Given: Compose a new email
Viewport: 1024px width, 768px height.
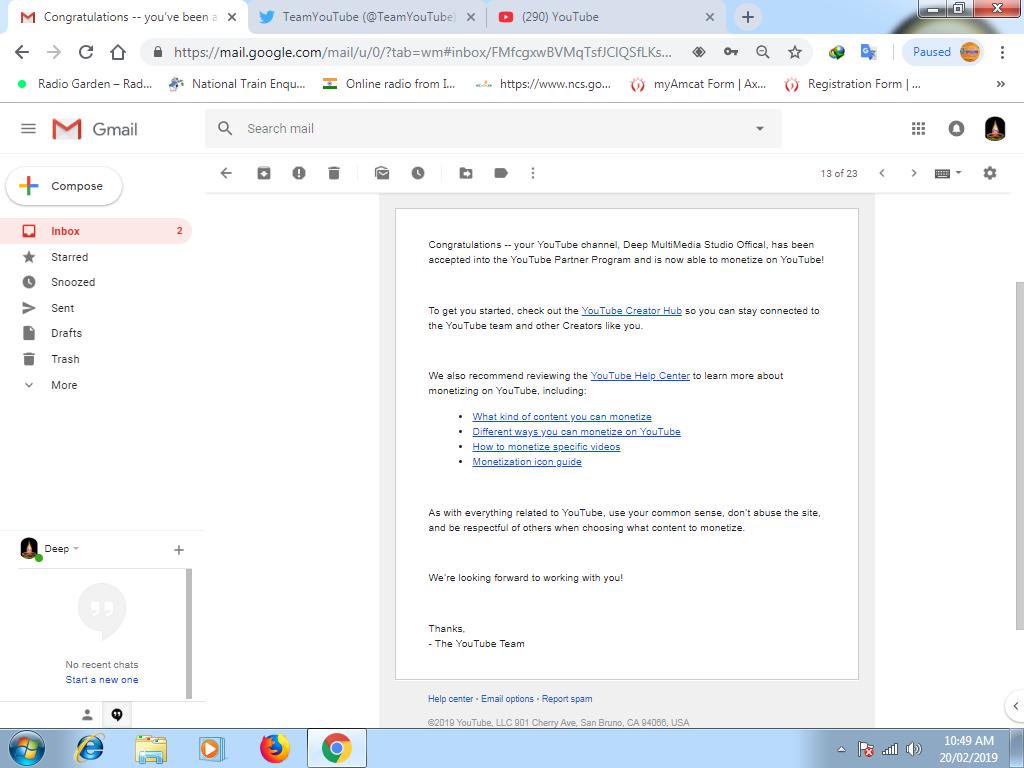Looking at the screenshot, I should (64, 186).
